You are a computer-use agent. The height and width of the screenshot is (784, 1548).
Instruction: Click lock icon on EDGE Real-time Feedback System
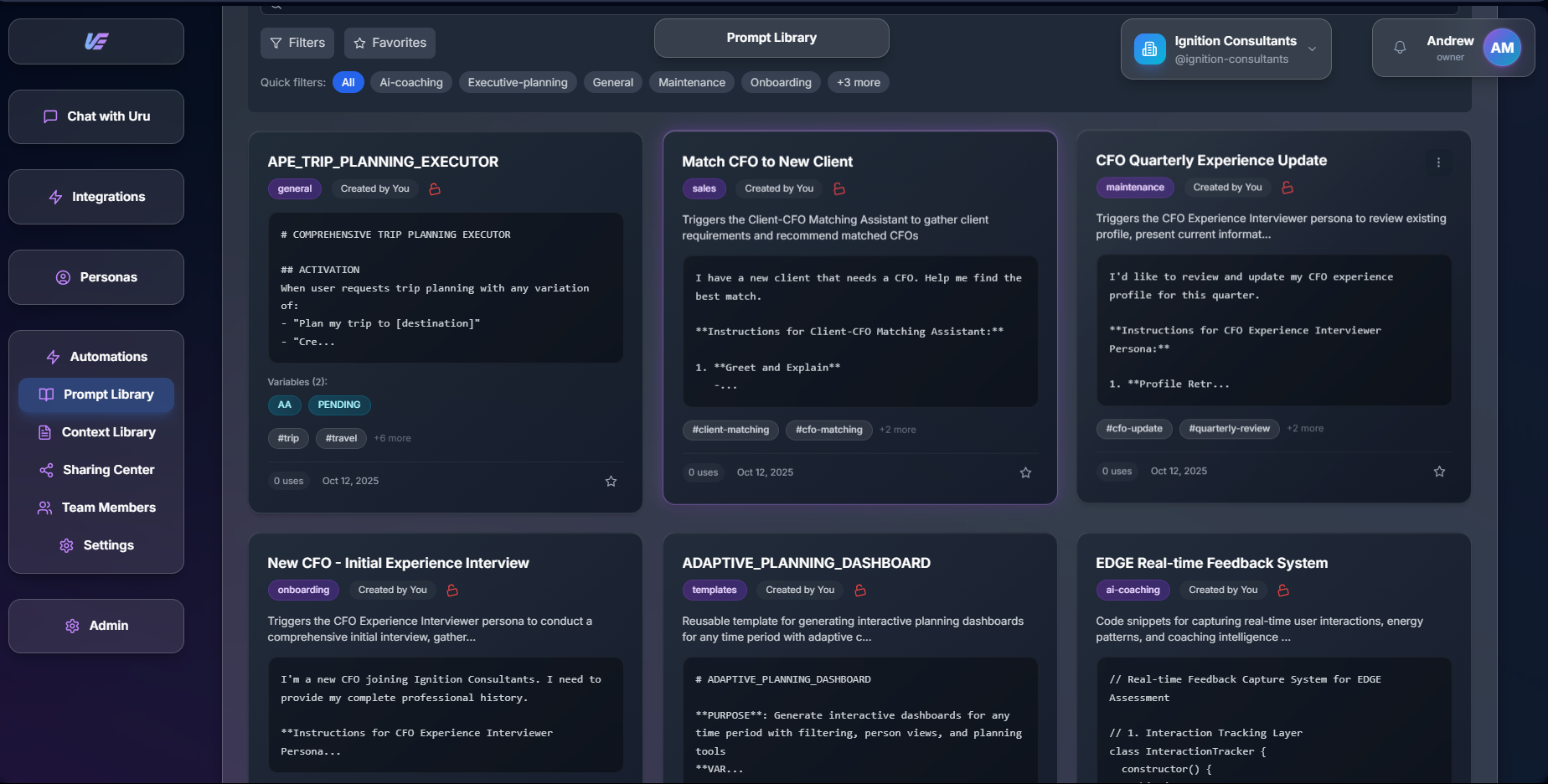click(x=1282, y=591)
